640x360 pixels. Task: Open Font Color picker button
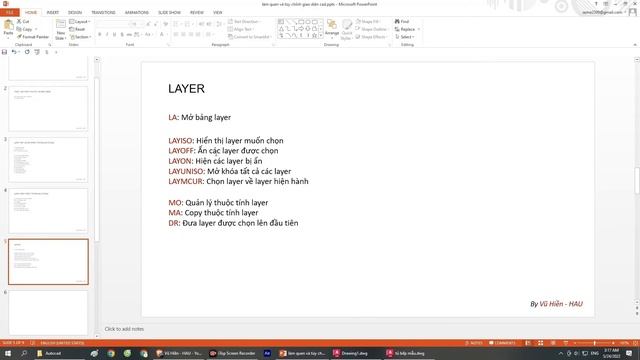[162, 35]
